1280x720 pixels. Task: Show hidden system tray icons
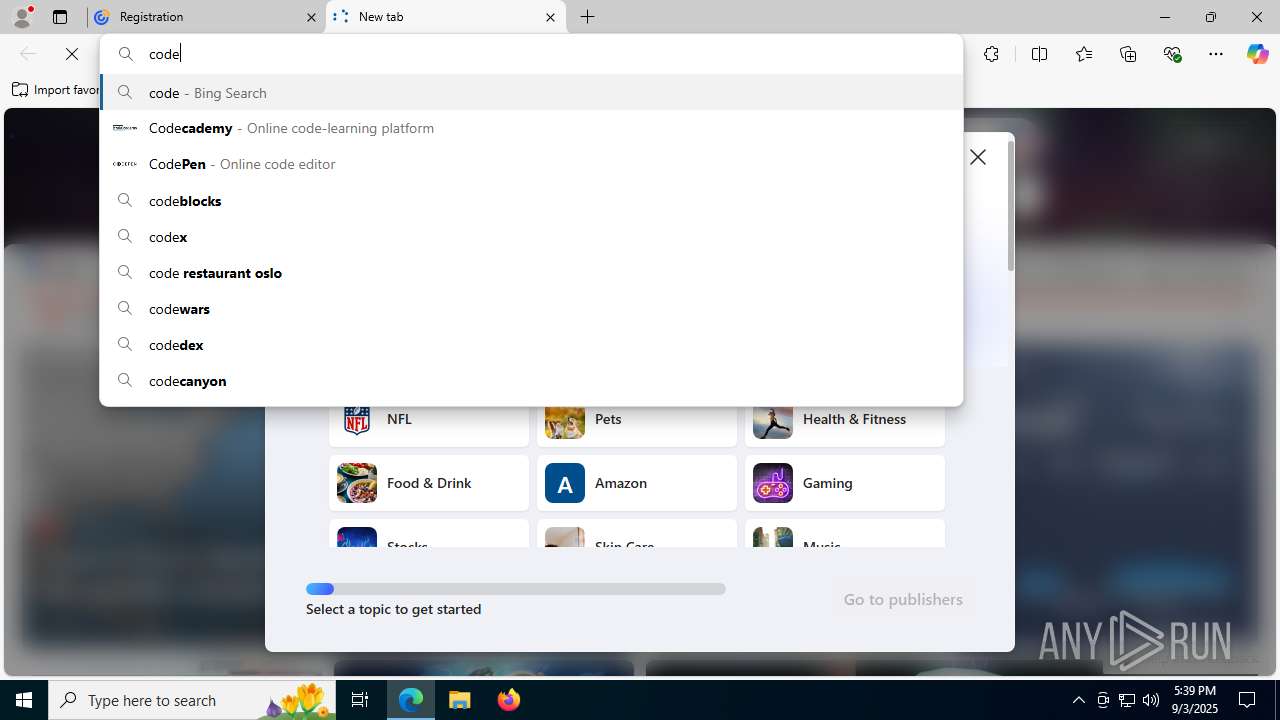coord(1078,700)
